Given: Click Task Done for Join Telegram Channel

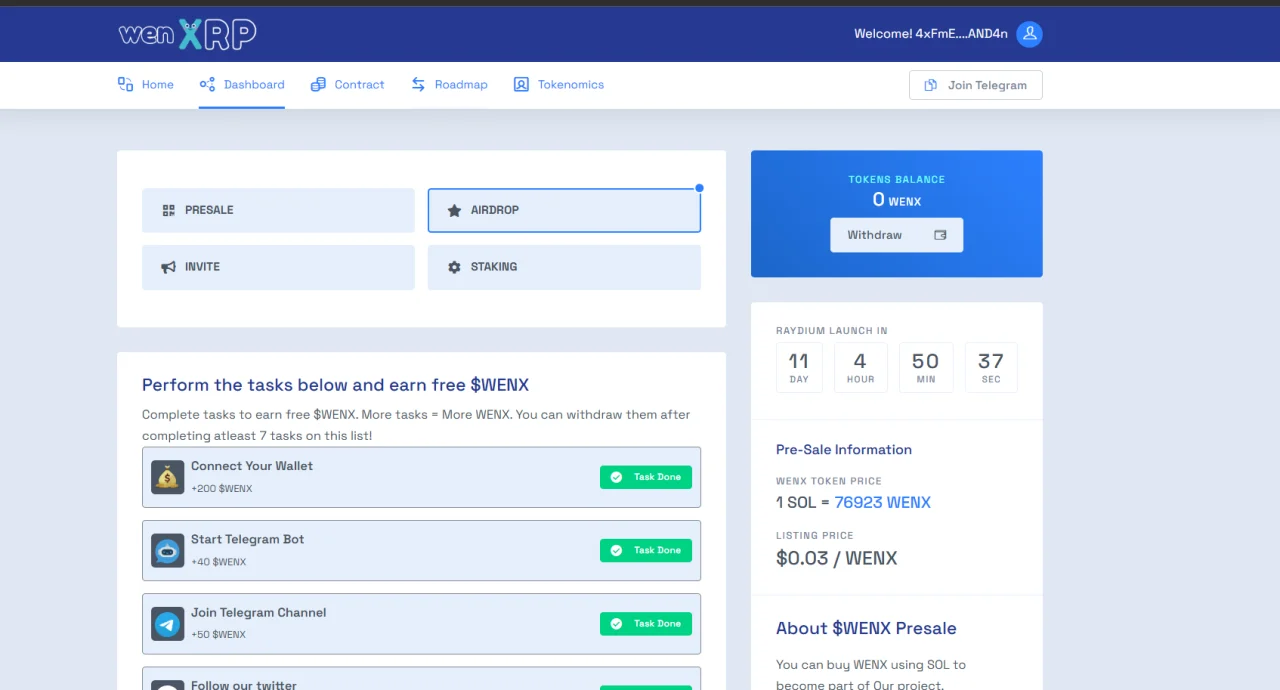Looking at the screenshot, I should click(x=646, y=623).
